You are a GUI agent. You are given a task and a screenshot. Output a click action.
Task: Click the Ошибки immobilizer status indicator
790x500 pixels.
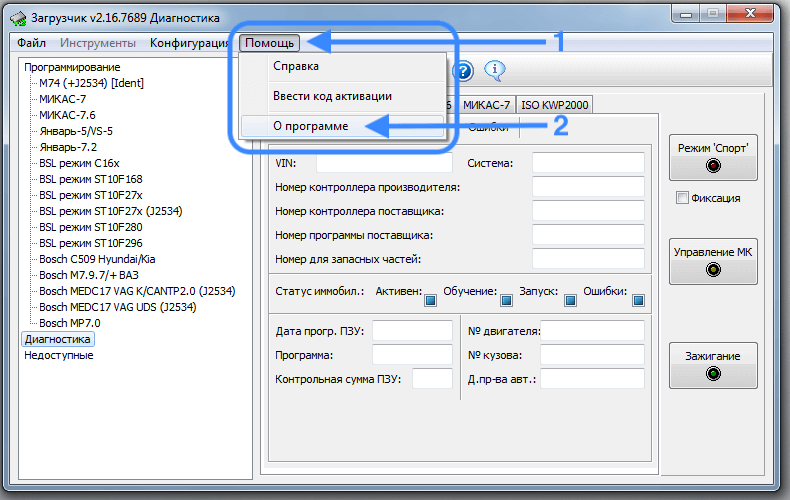638,301
